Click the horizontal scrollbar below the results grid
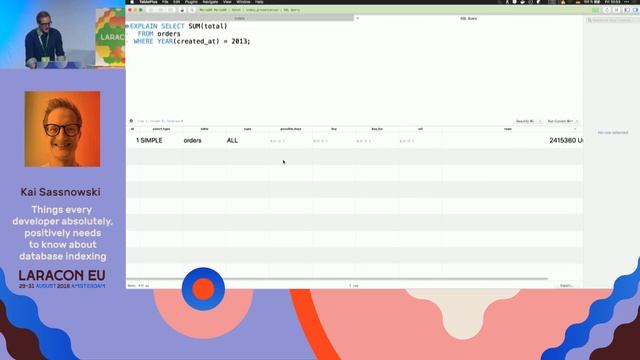 point(337,279)
